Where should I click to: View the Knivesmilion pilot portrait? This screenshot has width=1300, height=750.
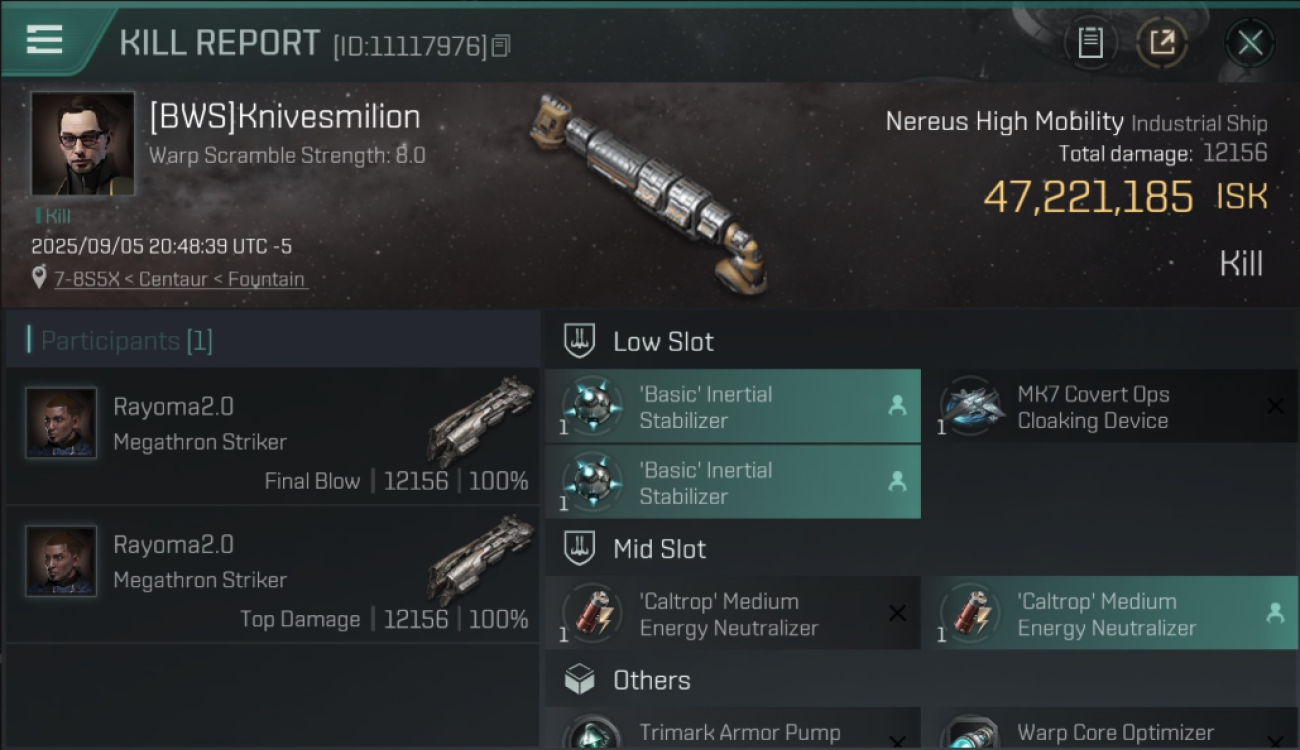click(82, 144)
